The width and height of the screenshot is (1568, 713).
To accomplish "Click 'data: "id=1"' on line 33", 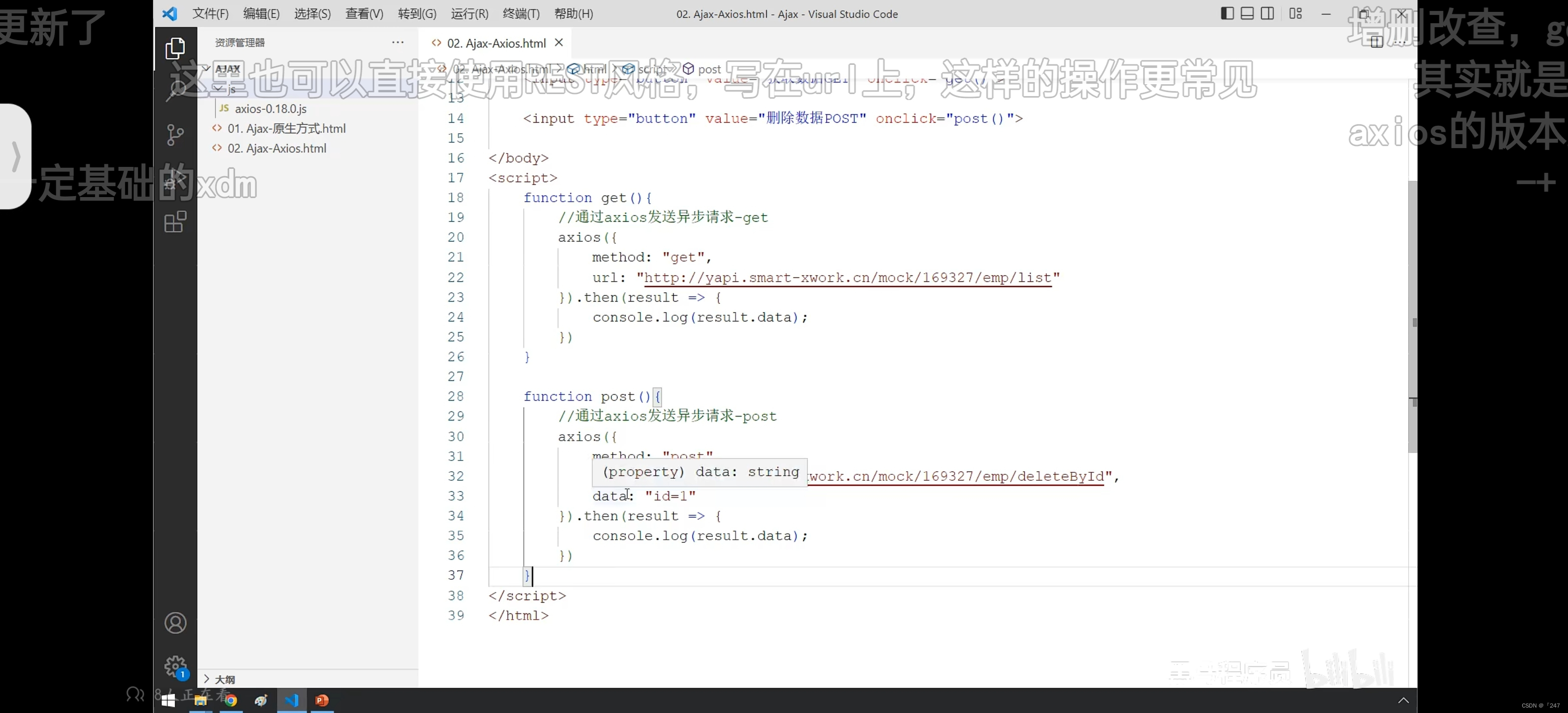I will [x=644, y=496].
